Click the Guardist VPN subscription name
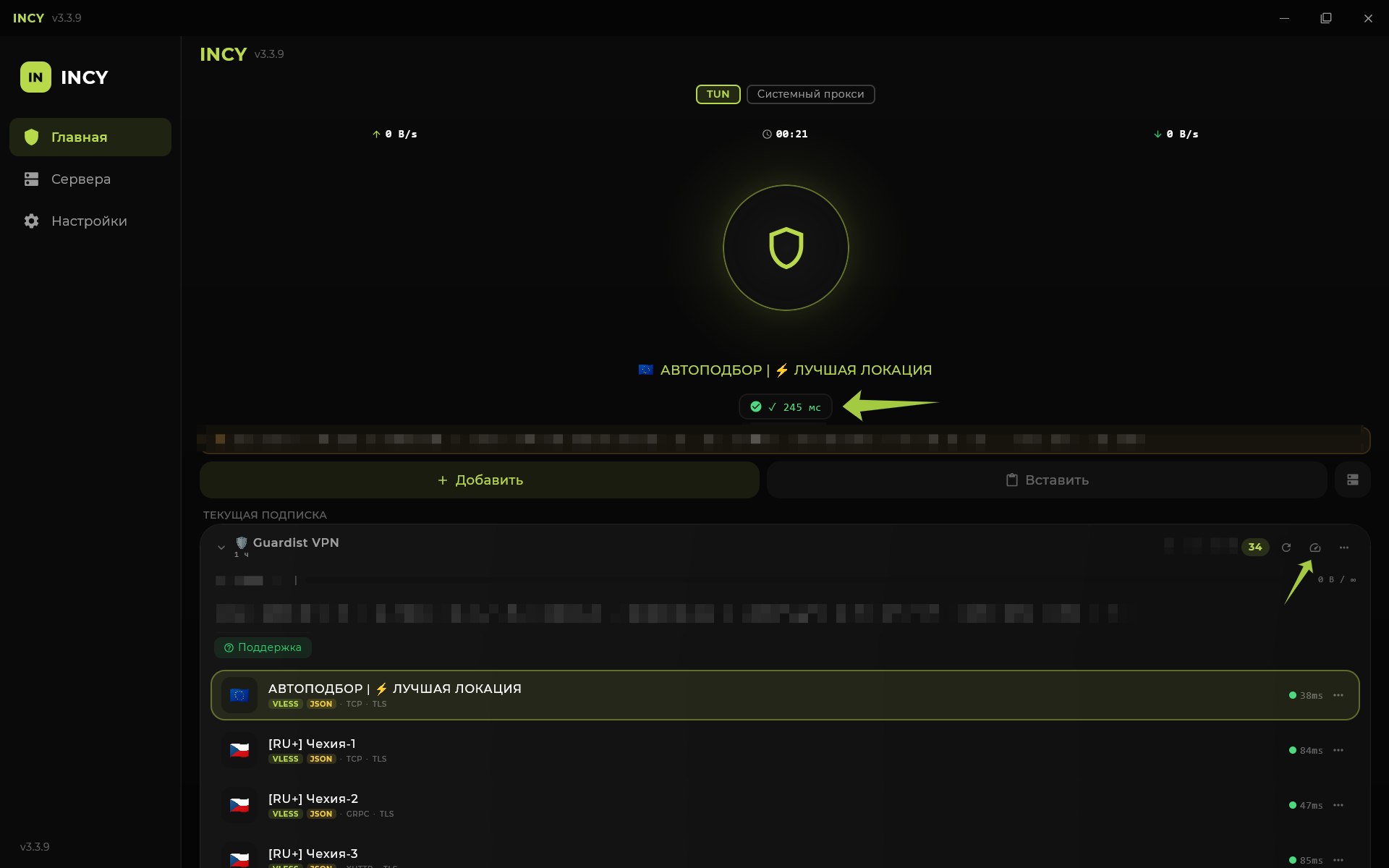This screenshot has width=1389, height=868. click(296, 542)
